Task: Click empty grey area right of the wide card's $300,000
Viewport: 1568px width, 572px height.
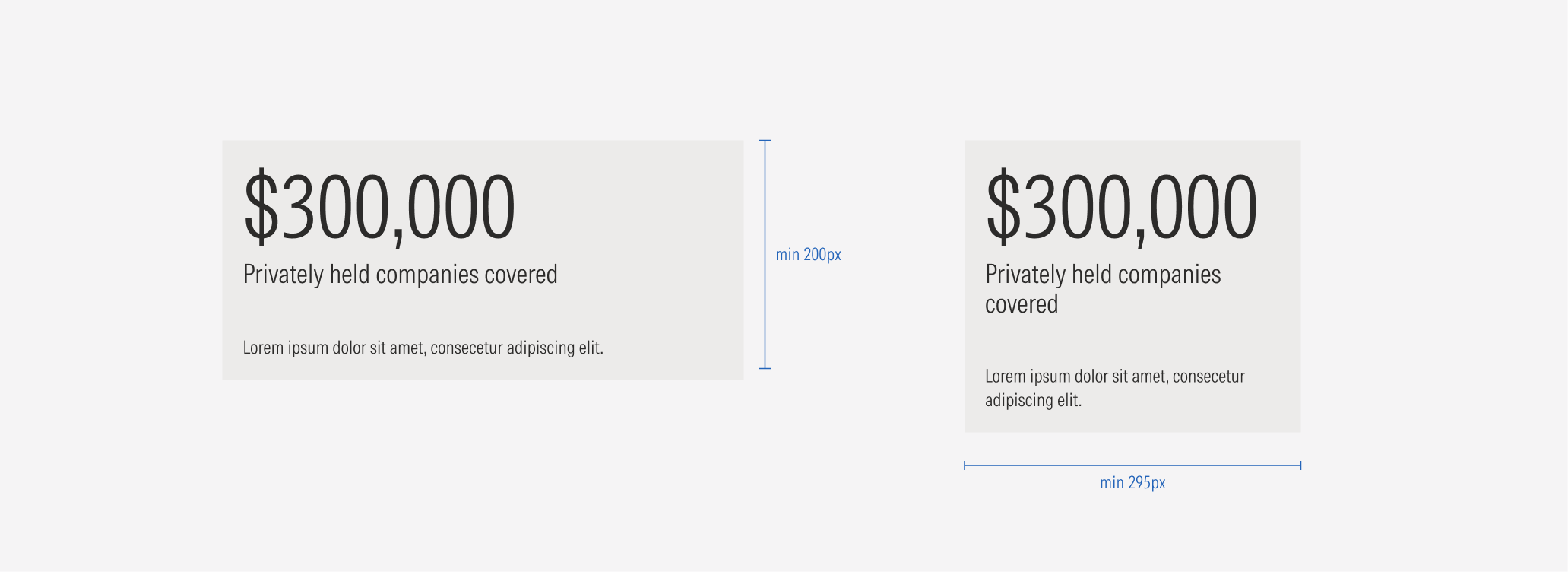Action: click(631, 205)
